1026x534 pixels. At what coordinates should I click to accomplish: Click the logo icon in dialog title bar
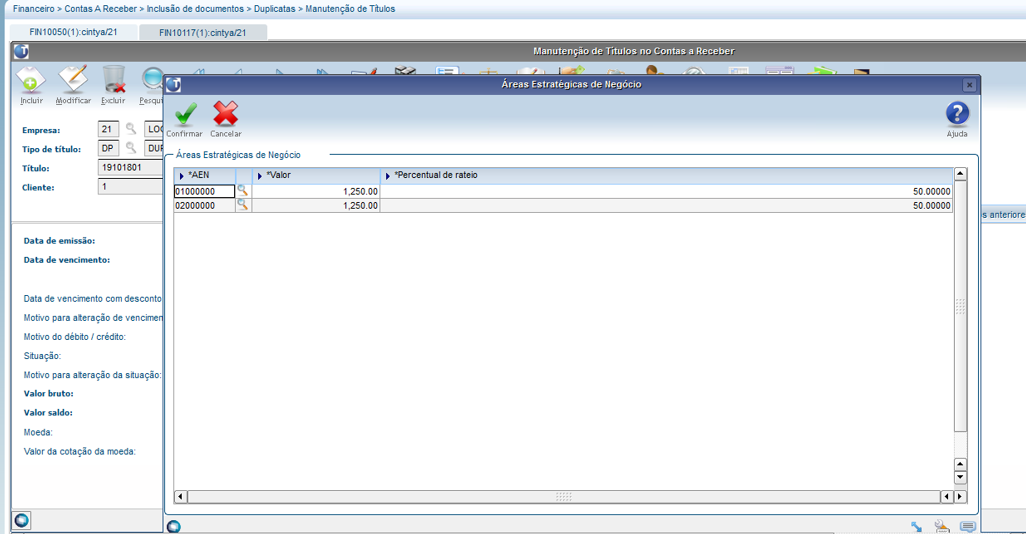(173, 84)
